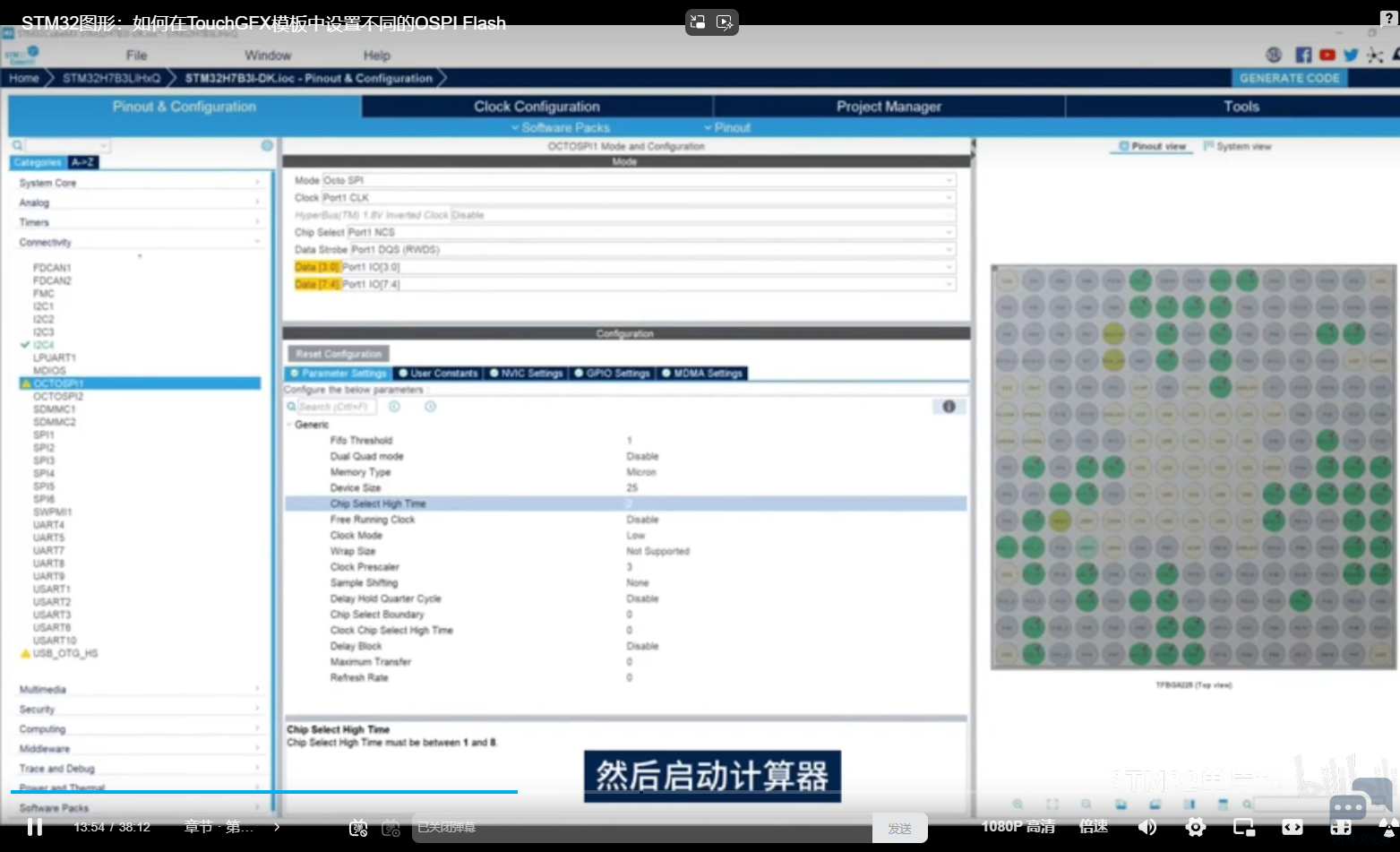
Task: Open ST YouTube channel icon
Action: [1327, 55]
